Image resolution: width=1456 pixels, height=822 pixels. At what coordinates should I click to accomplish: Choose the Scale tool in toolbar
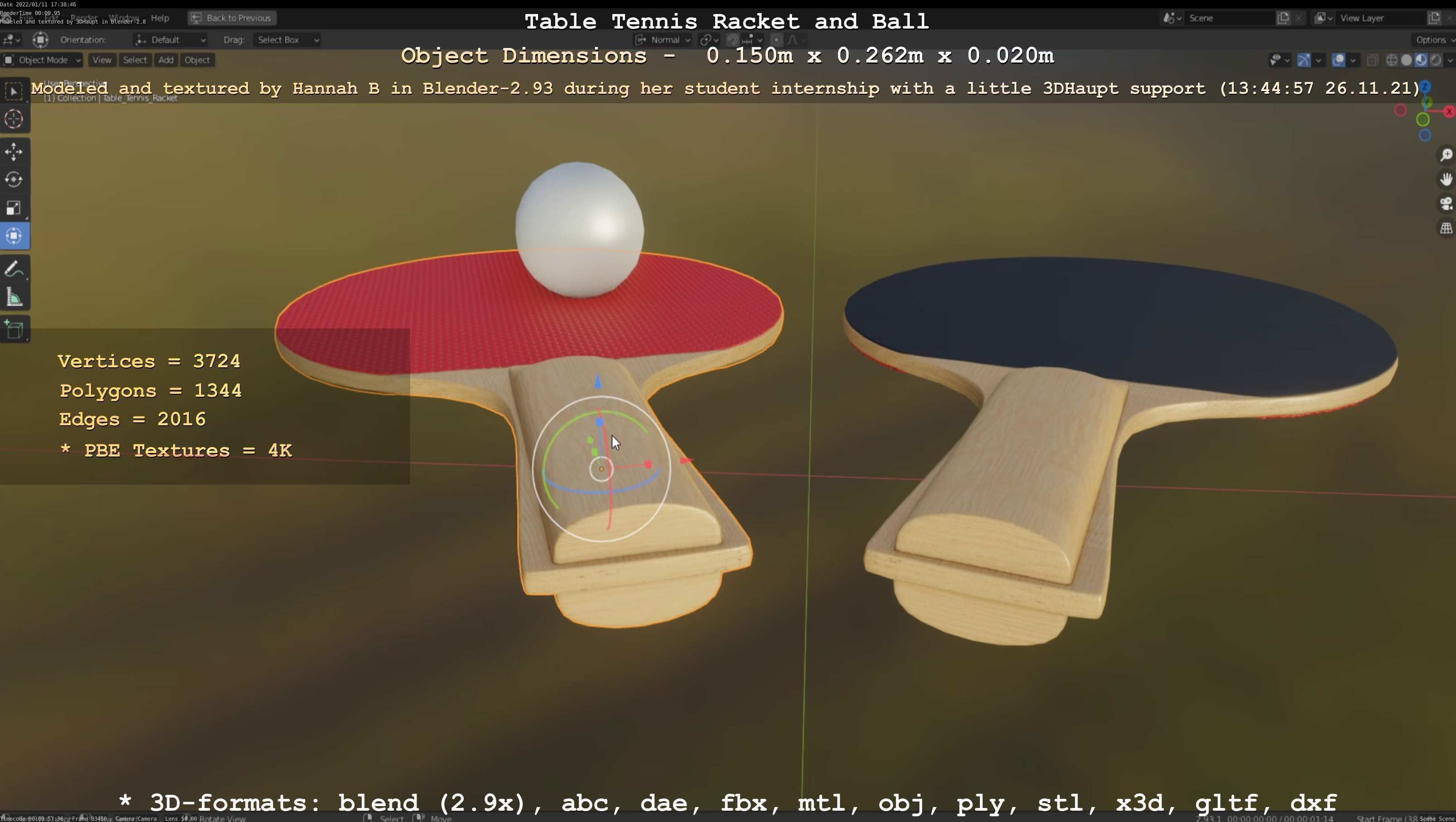point(14,208)
